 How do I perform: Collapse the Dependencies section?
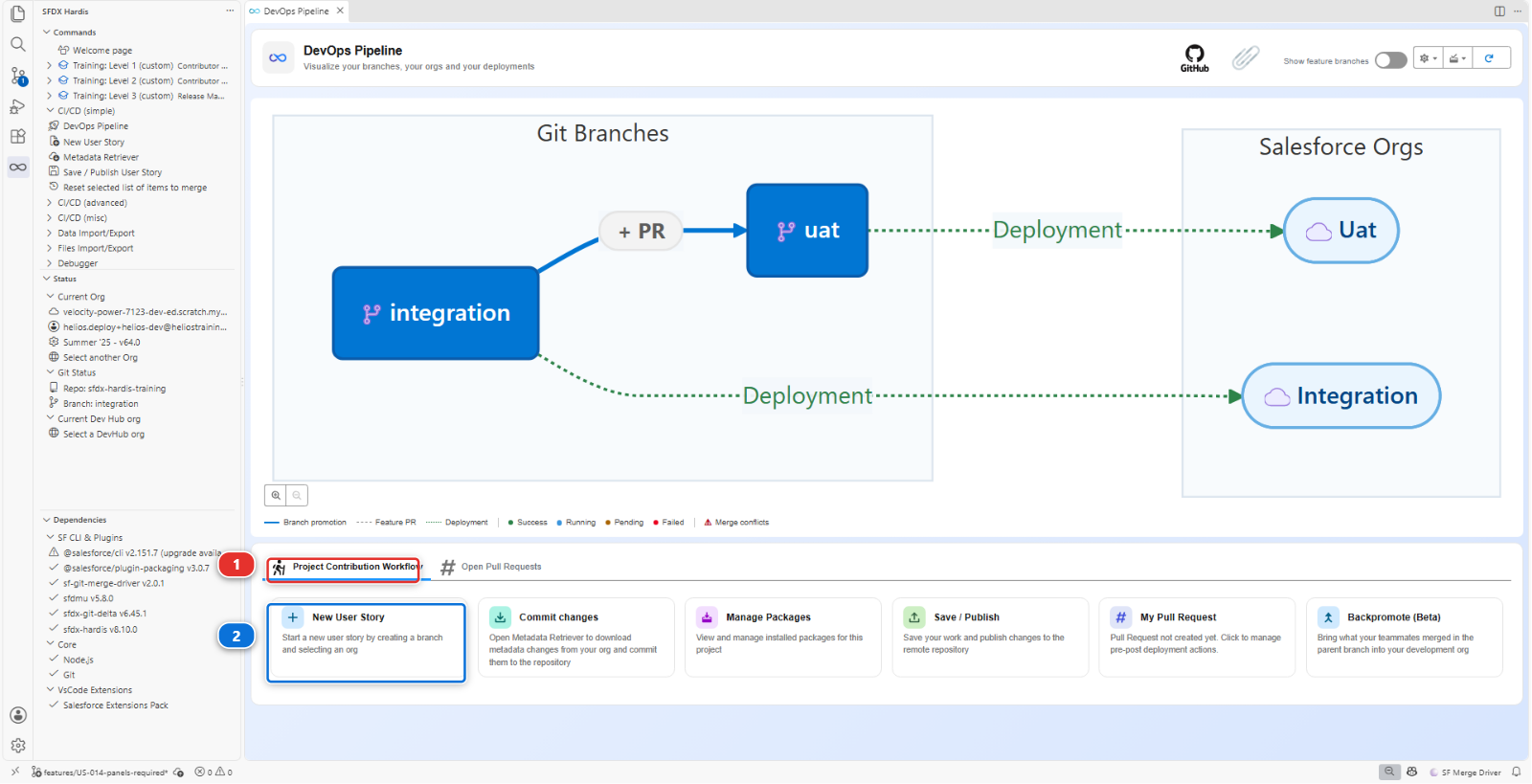46,520
